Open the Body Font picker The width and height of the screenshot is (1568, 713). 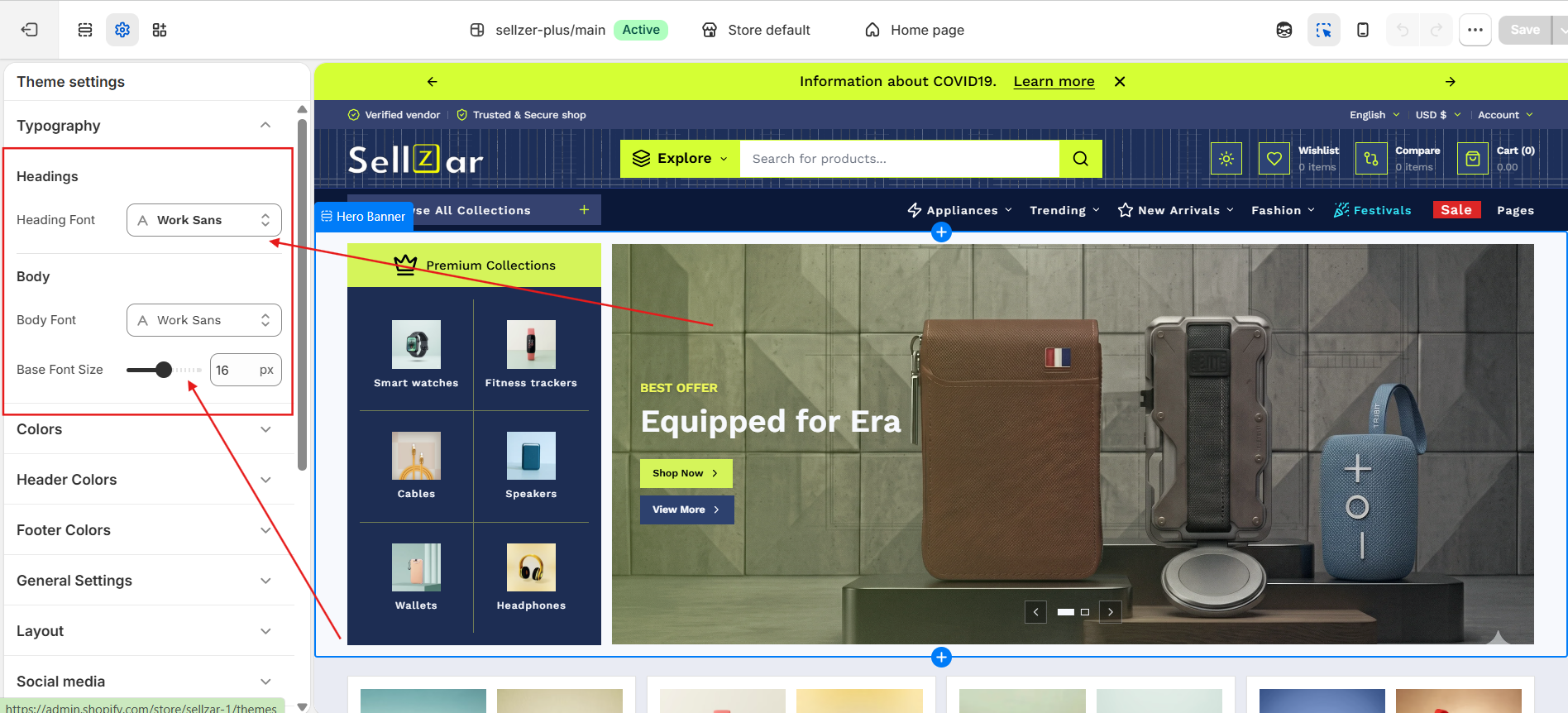coord(204,320)
